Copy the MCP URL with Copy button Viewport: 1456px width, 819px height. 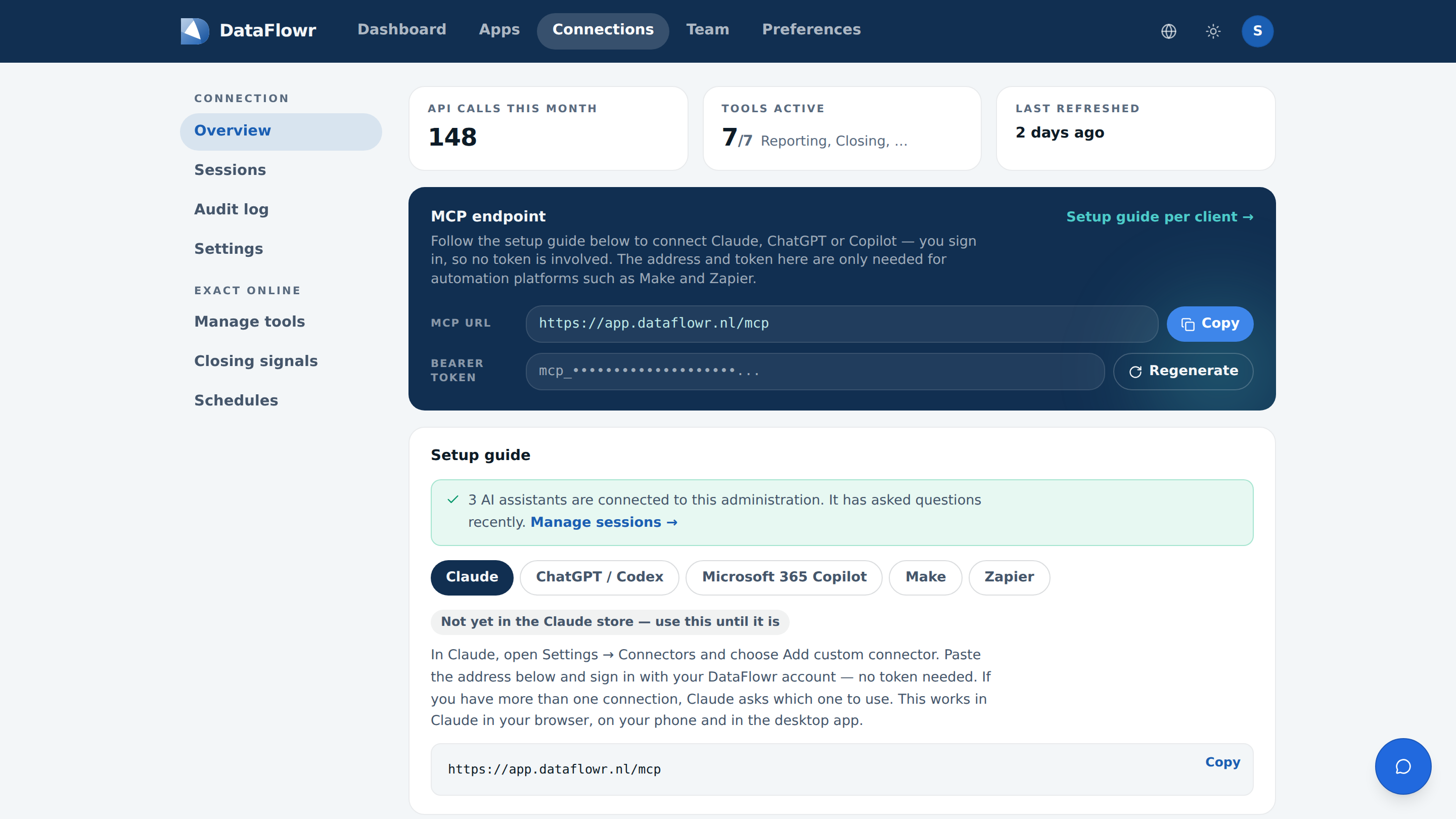(1210, 324)
